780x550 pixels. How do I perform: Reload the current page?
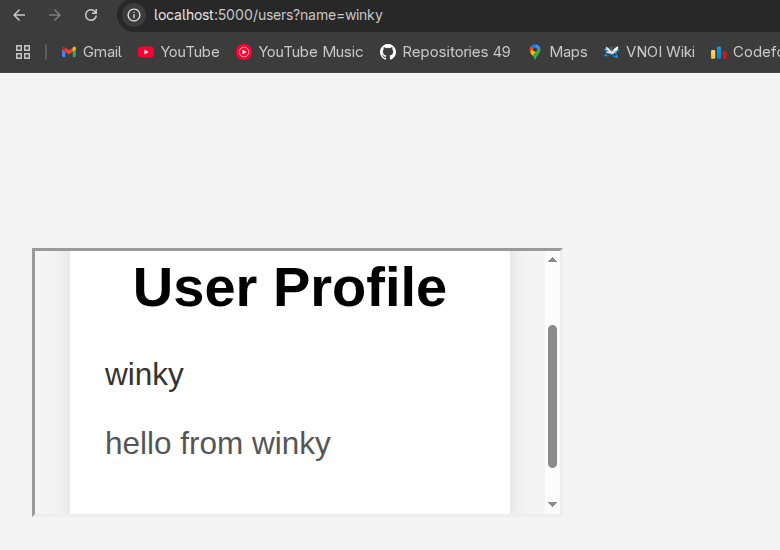click(x=91, y=15)
